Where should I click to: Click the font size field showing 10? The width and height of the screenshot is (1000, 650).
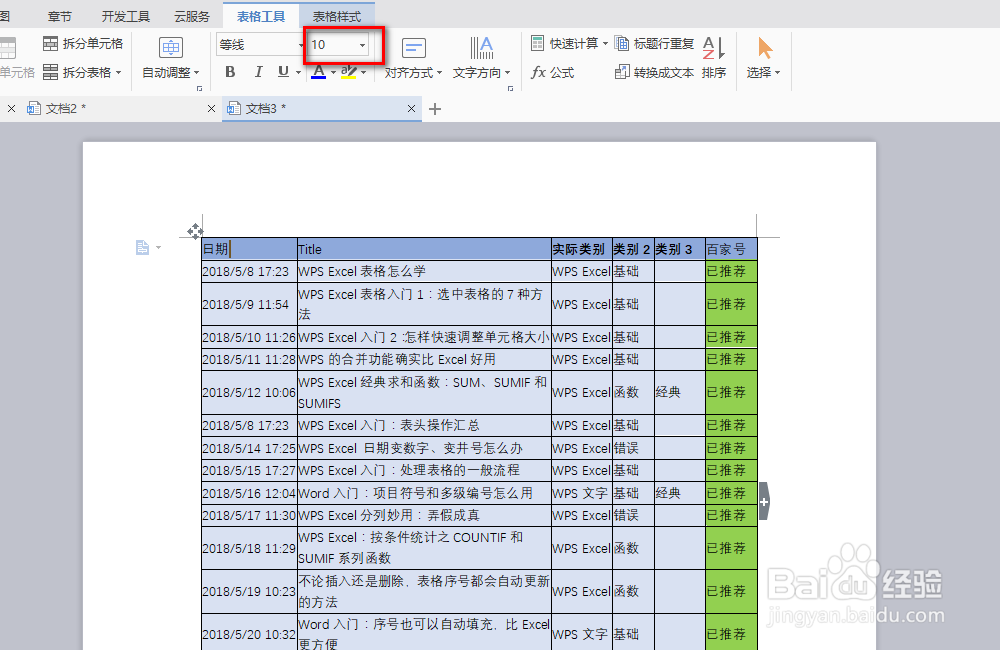point(332,45)
